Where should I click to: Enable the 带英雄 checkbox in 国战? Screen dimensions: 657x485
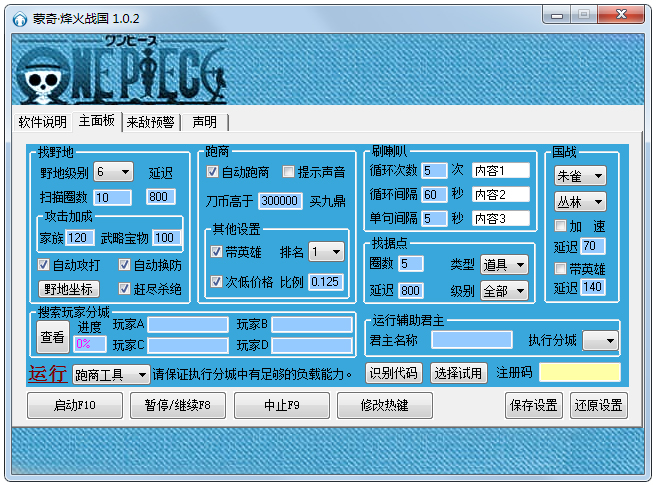[560, 268]
